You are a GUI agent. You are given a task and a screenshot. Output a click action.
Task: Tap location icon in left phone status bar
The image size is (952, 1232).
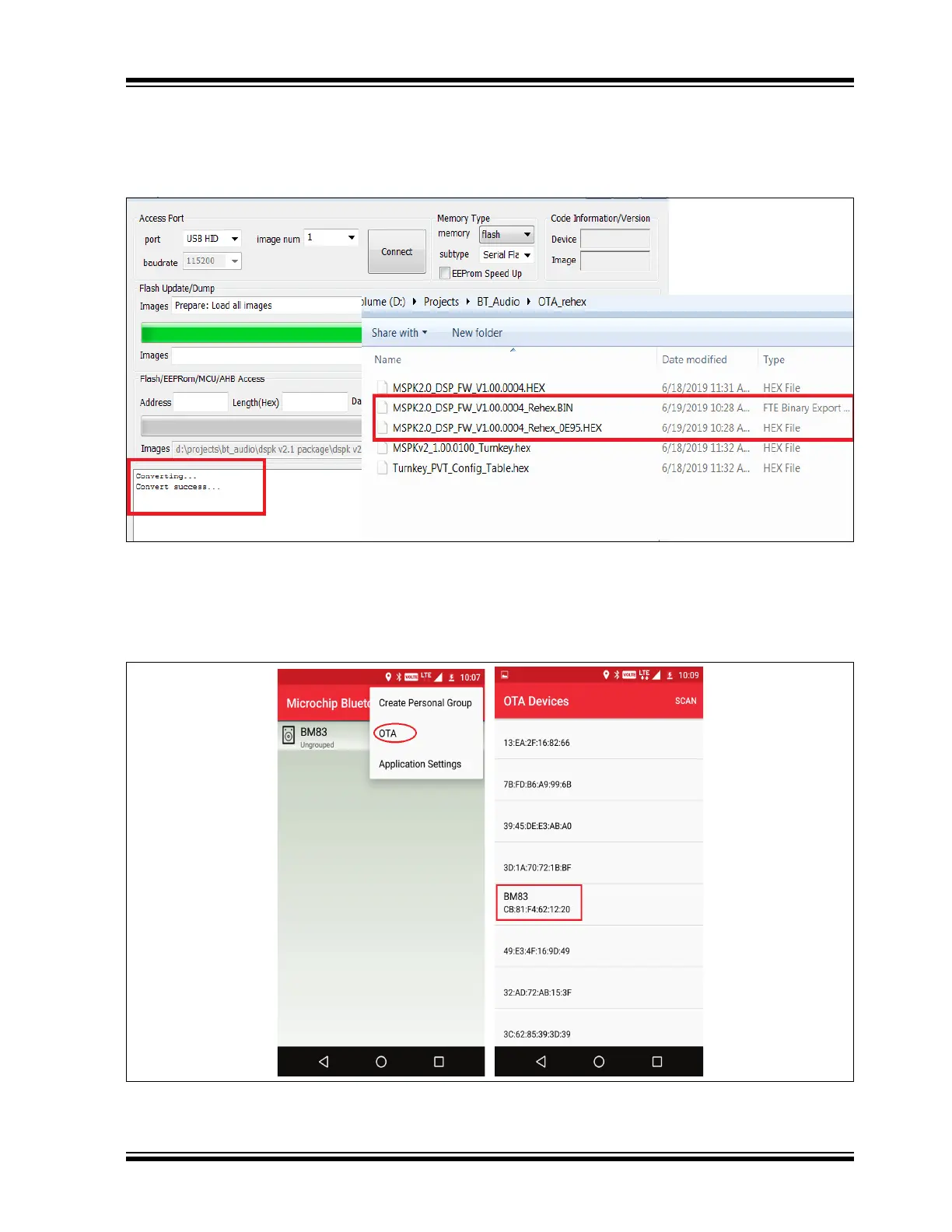(388, 677)
